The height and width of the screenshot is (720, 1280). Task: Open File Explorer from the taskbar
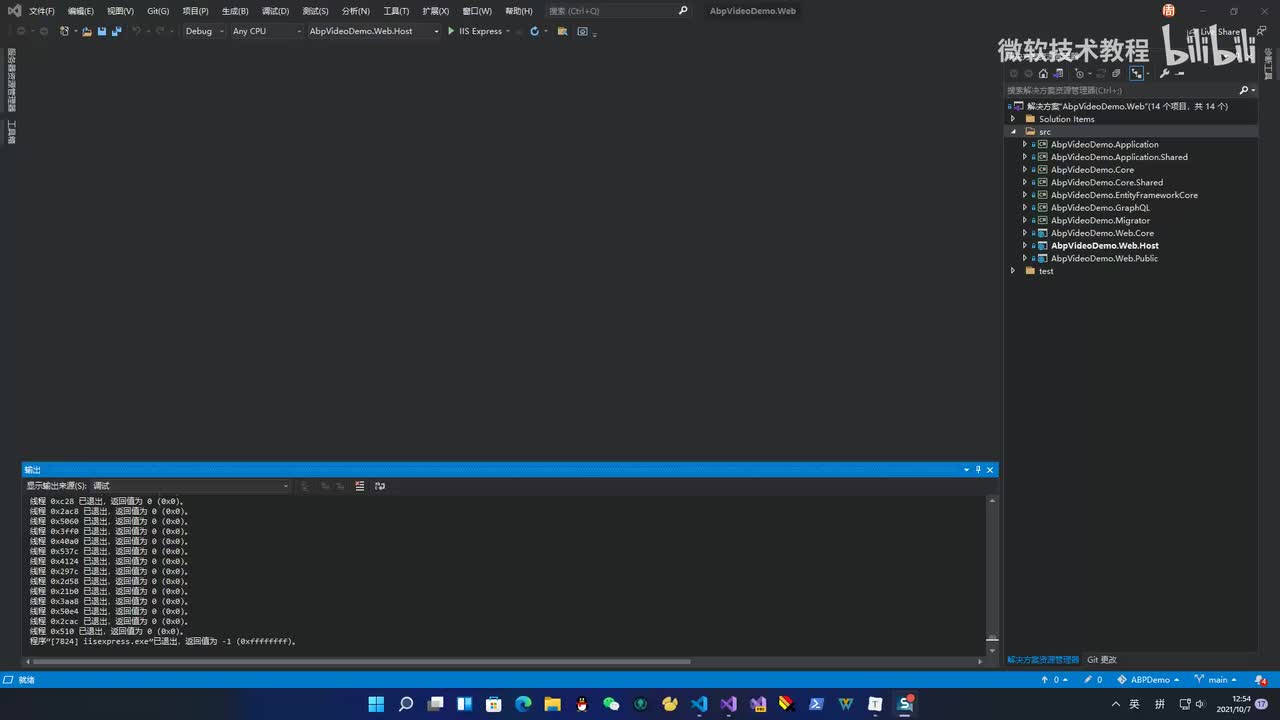pos(552,704)
